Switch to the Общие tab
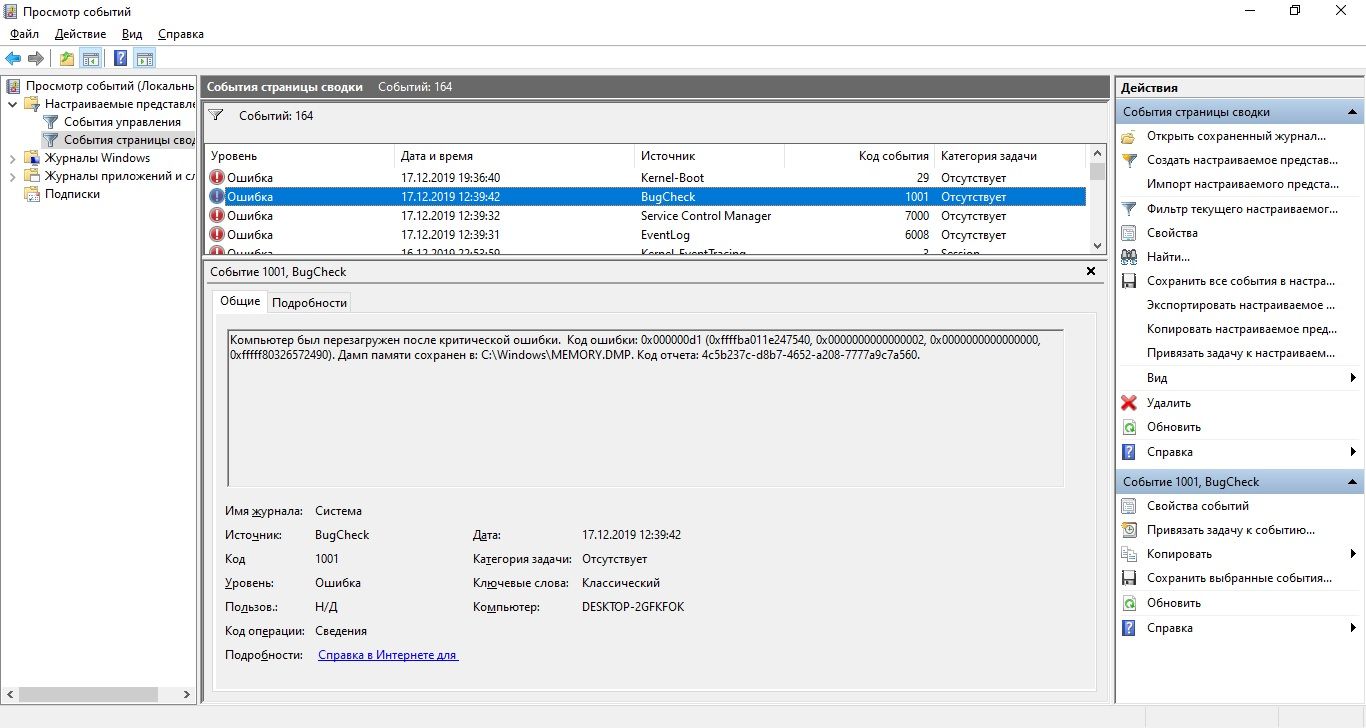The height and width of the screenshot is (728, 1366). point(240,301)
